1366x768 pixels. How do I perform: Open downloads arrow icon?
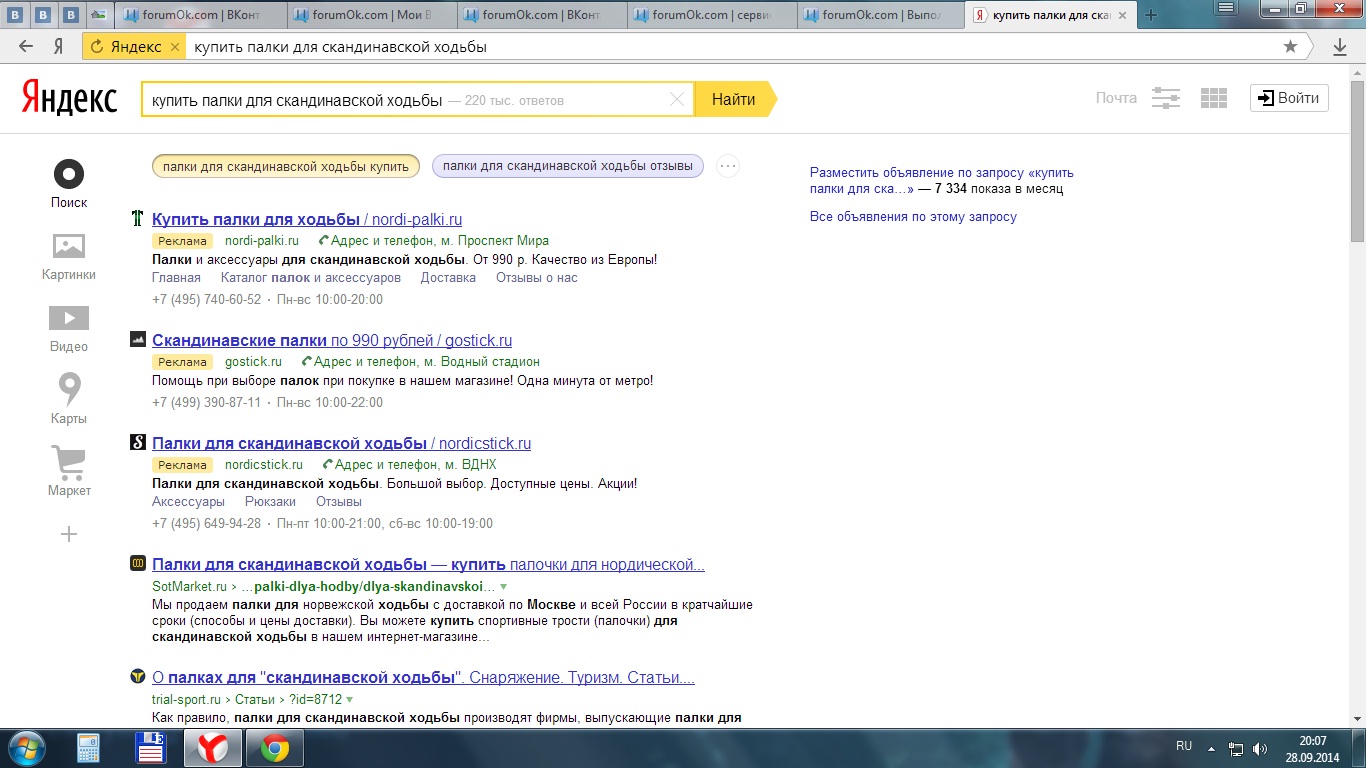pos(1340,47)
